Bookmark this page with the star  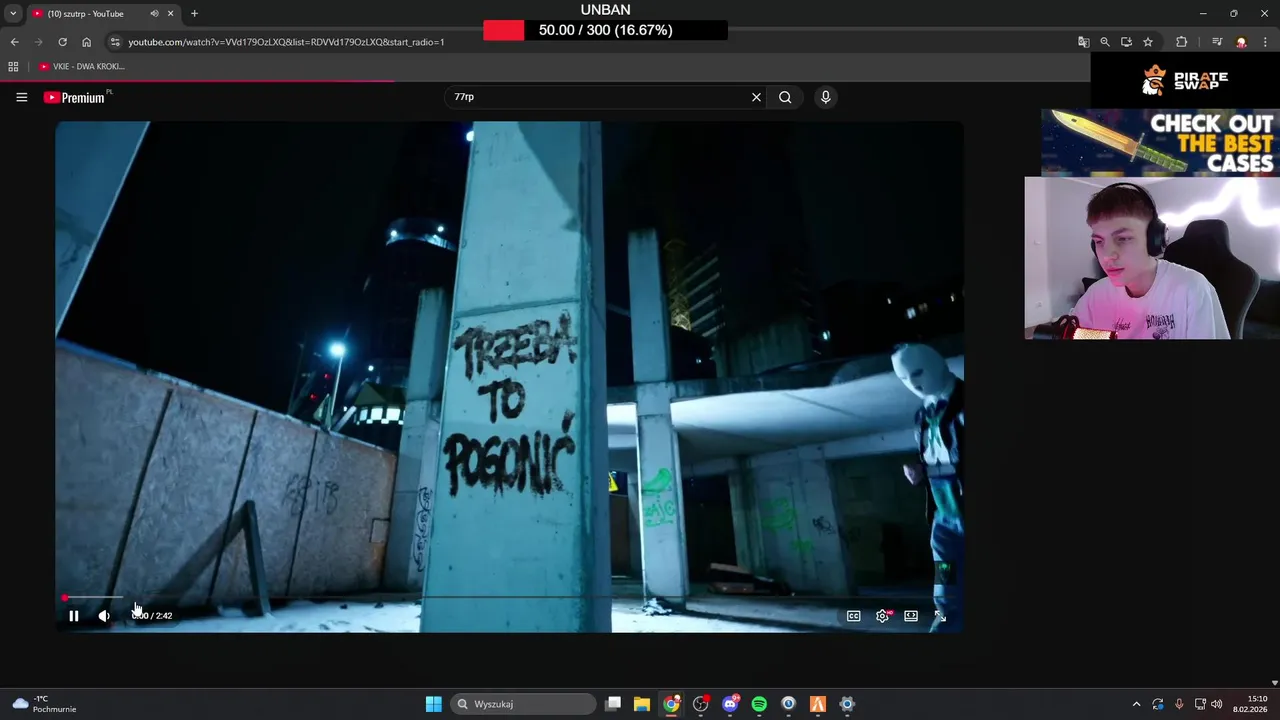coord(1148,42)
